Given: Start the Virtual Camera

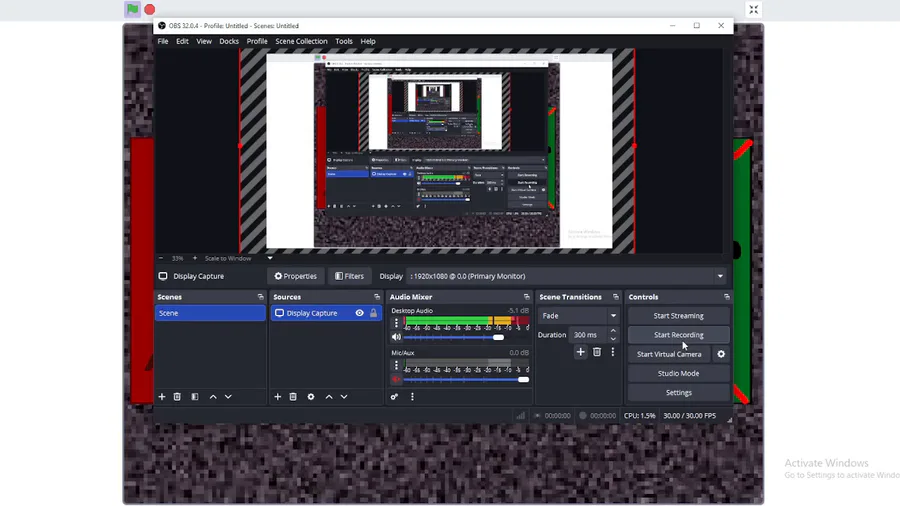Looking at the screenshot, I should pos(669,354).
